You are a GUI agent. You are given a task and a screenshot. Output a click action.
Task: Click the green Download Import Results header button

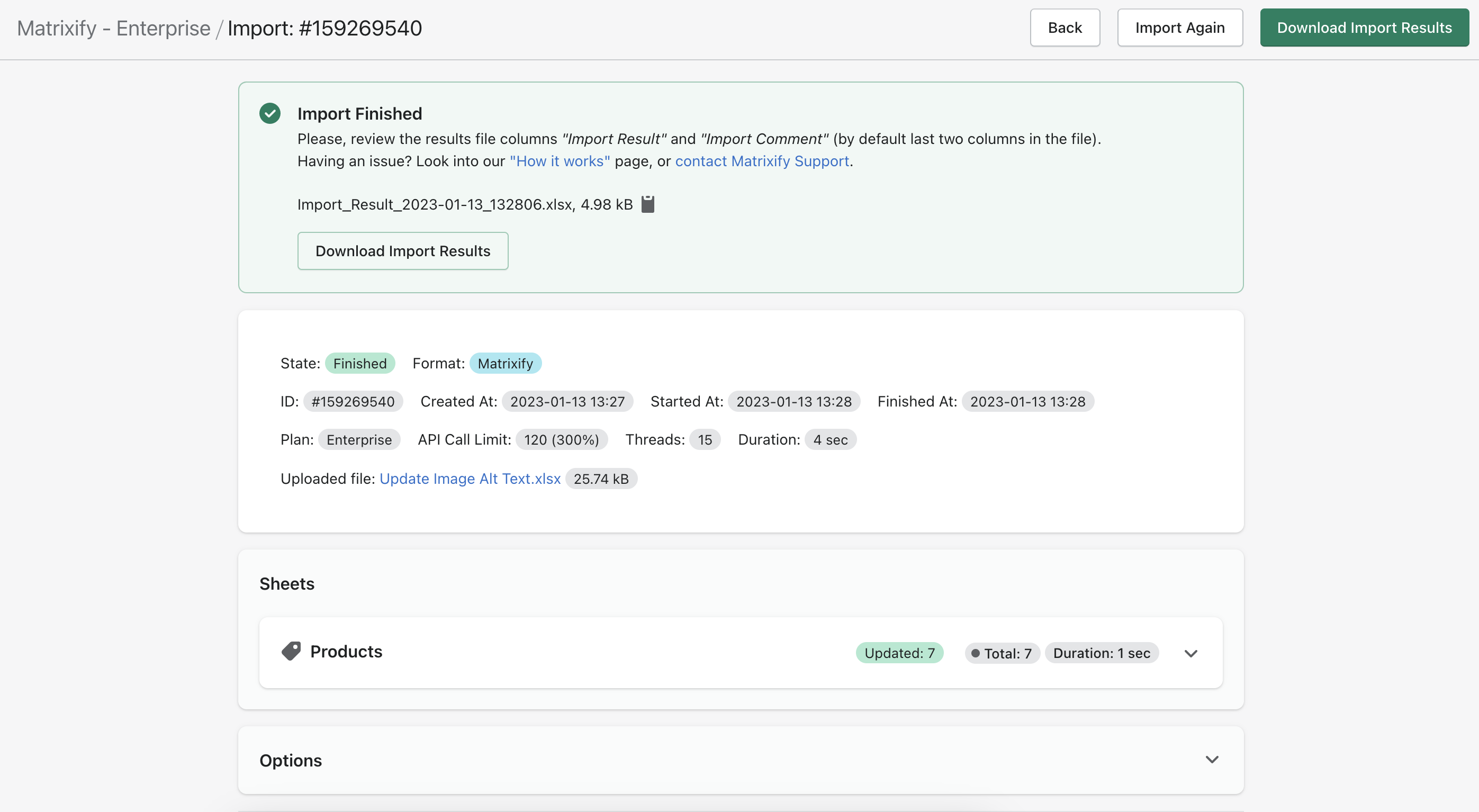1364,28
